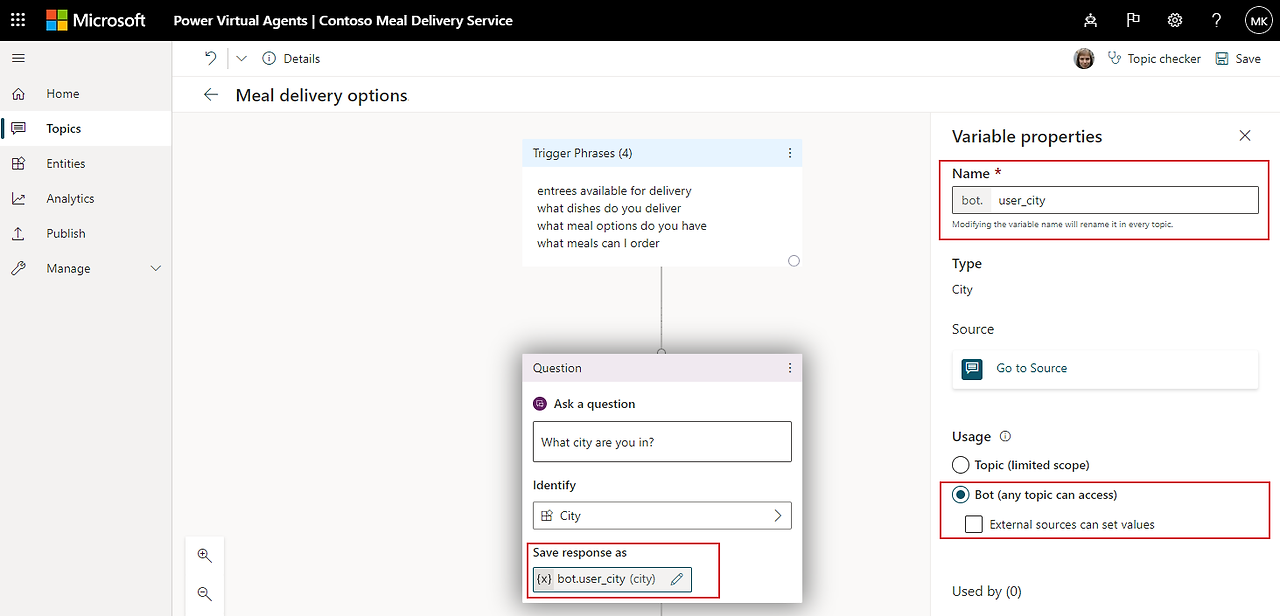This screenshot has height=616, width=1280.
Task: Save the topic
Action: 1238,59
